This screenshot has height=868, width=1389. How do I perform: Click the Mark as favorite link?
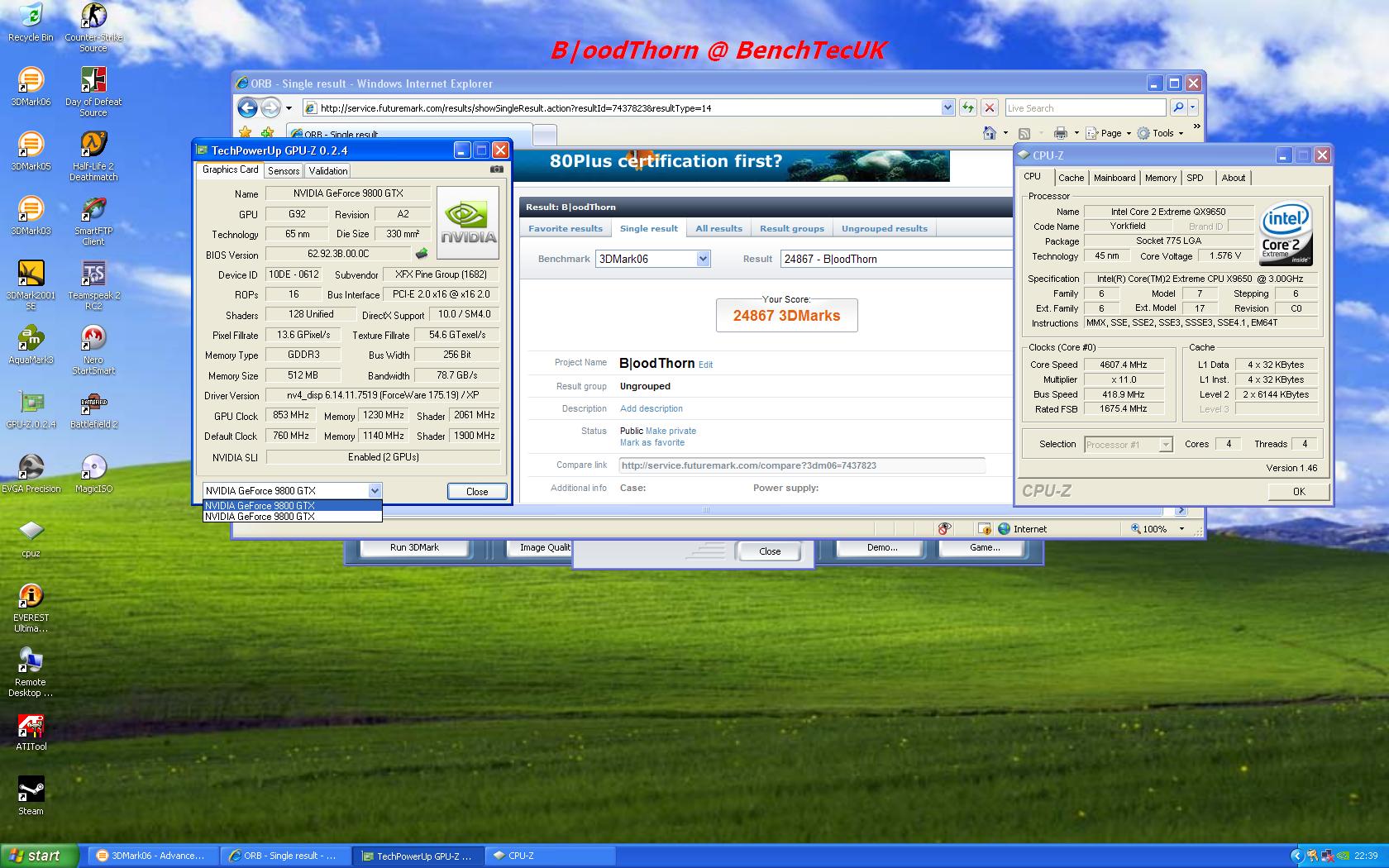click(652, 442)
